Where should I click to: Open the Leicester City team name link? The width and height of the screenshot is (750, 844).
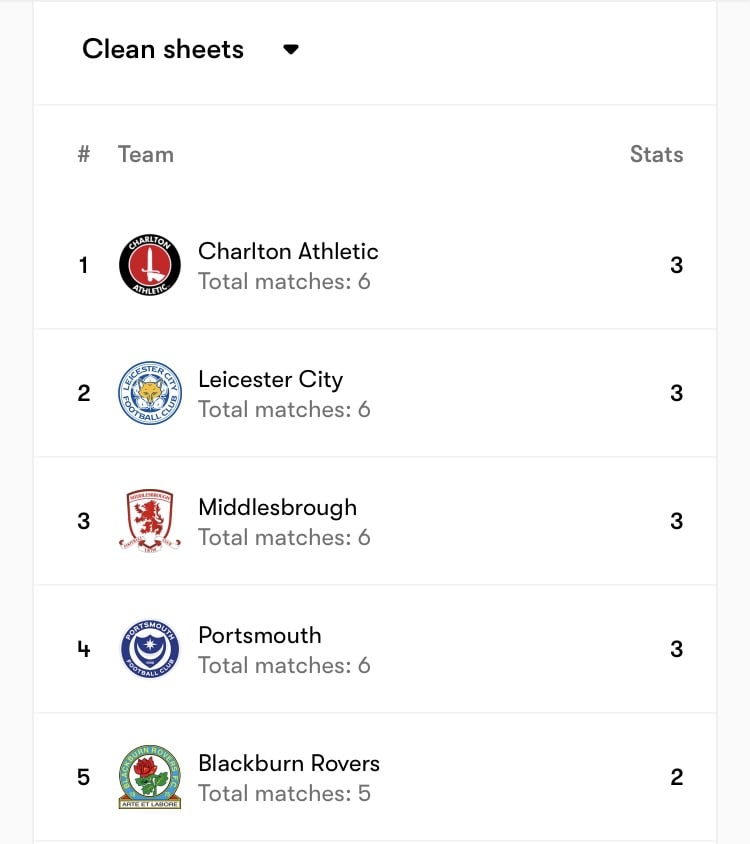point(270,380)
